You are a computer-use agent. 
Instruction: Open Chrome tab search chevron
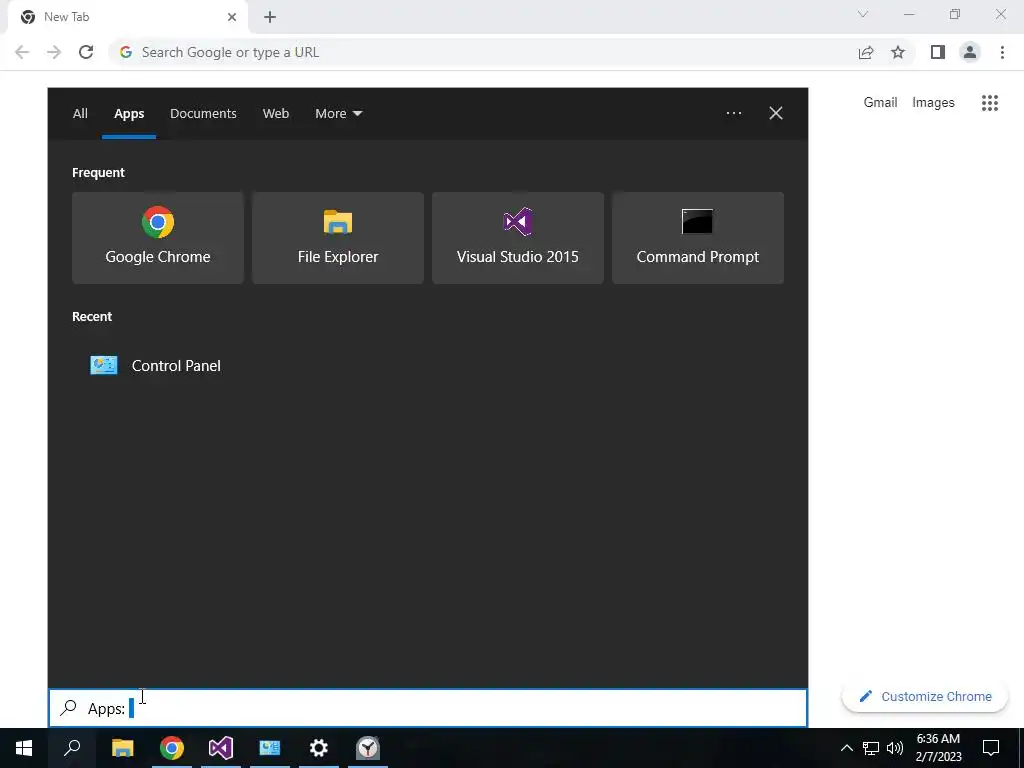click(863, 14)
